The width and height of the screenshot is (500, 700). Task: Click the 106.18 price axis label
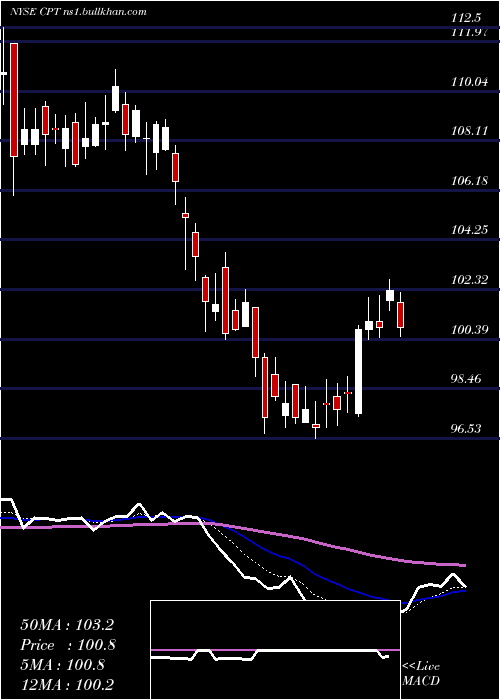[x=469, y=180]
